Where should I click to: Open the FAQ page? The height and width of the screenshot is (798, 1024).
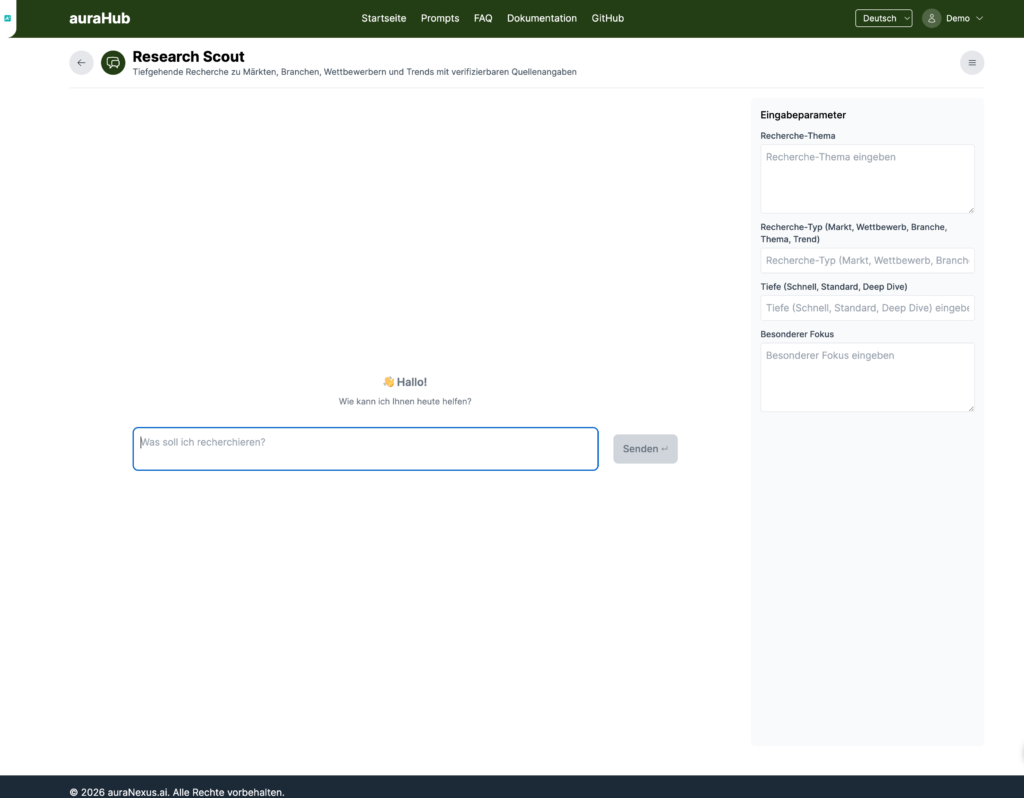click(x=483, y=18)
